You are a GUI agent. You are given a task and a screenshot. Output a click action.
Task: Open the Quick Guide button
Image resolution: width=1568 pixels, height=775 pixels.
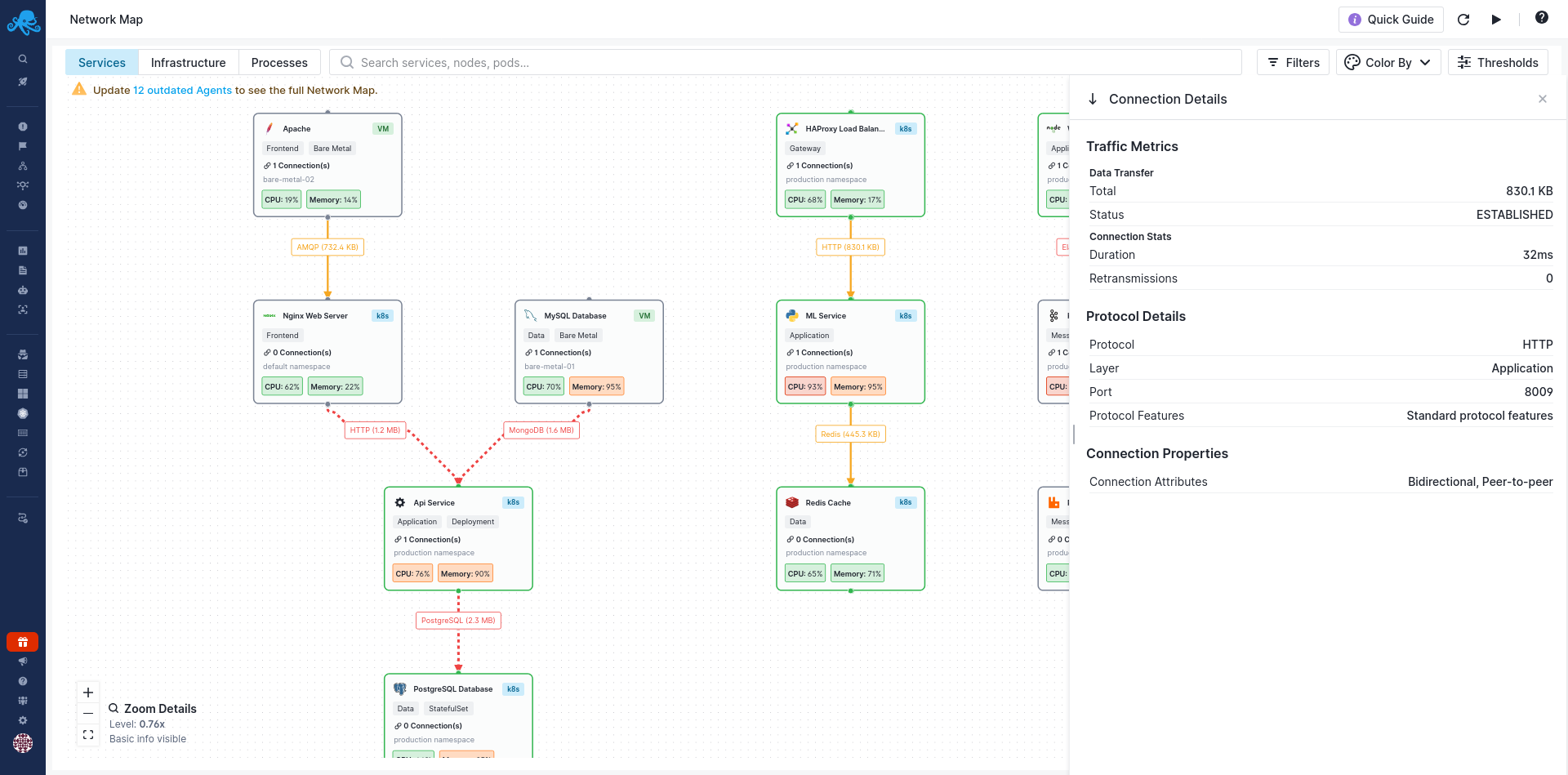click(1391, 20)
